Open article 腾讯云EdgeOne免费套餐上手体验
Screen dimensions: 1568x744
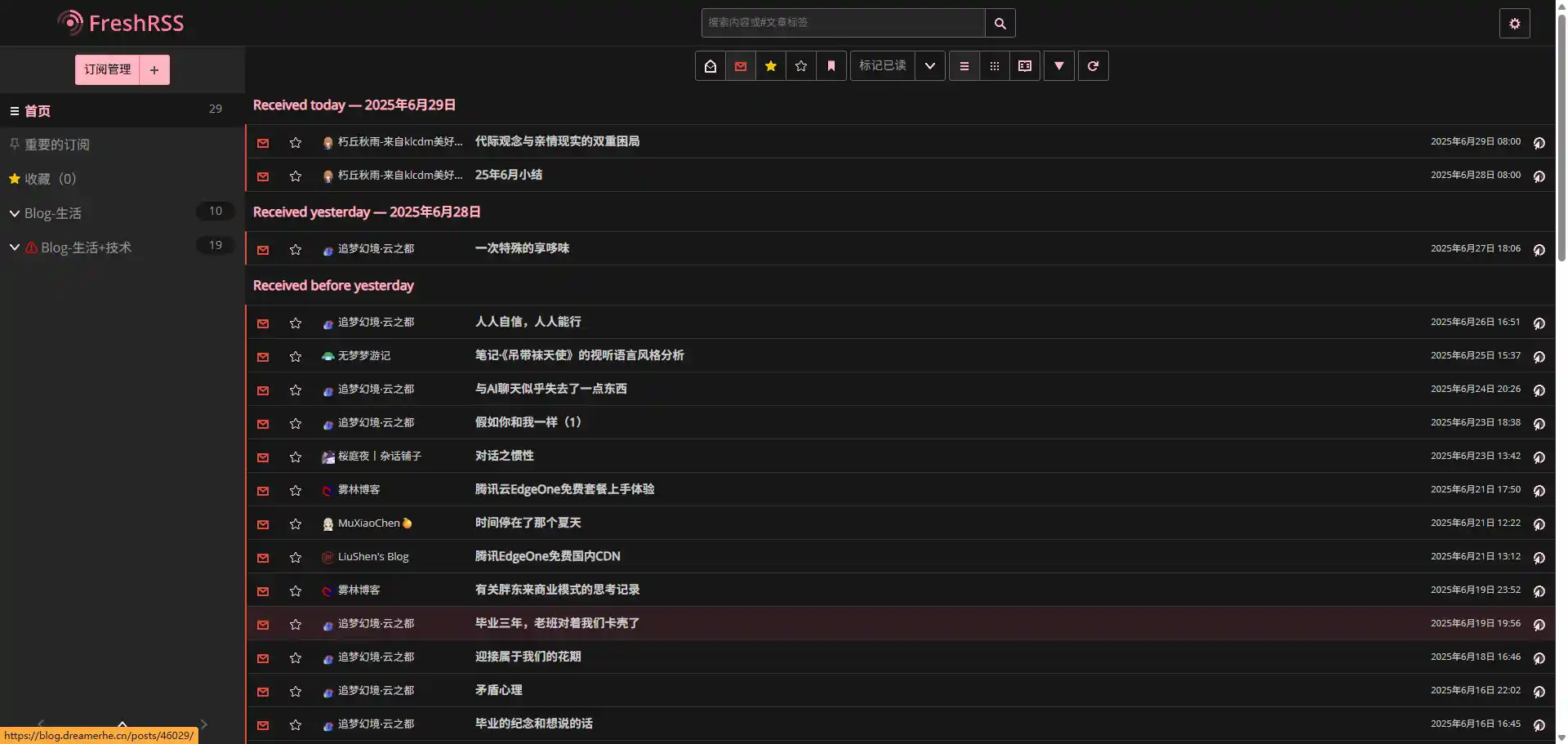tap(564, 489)
